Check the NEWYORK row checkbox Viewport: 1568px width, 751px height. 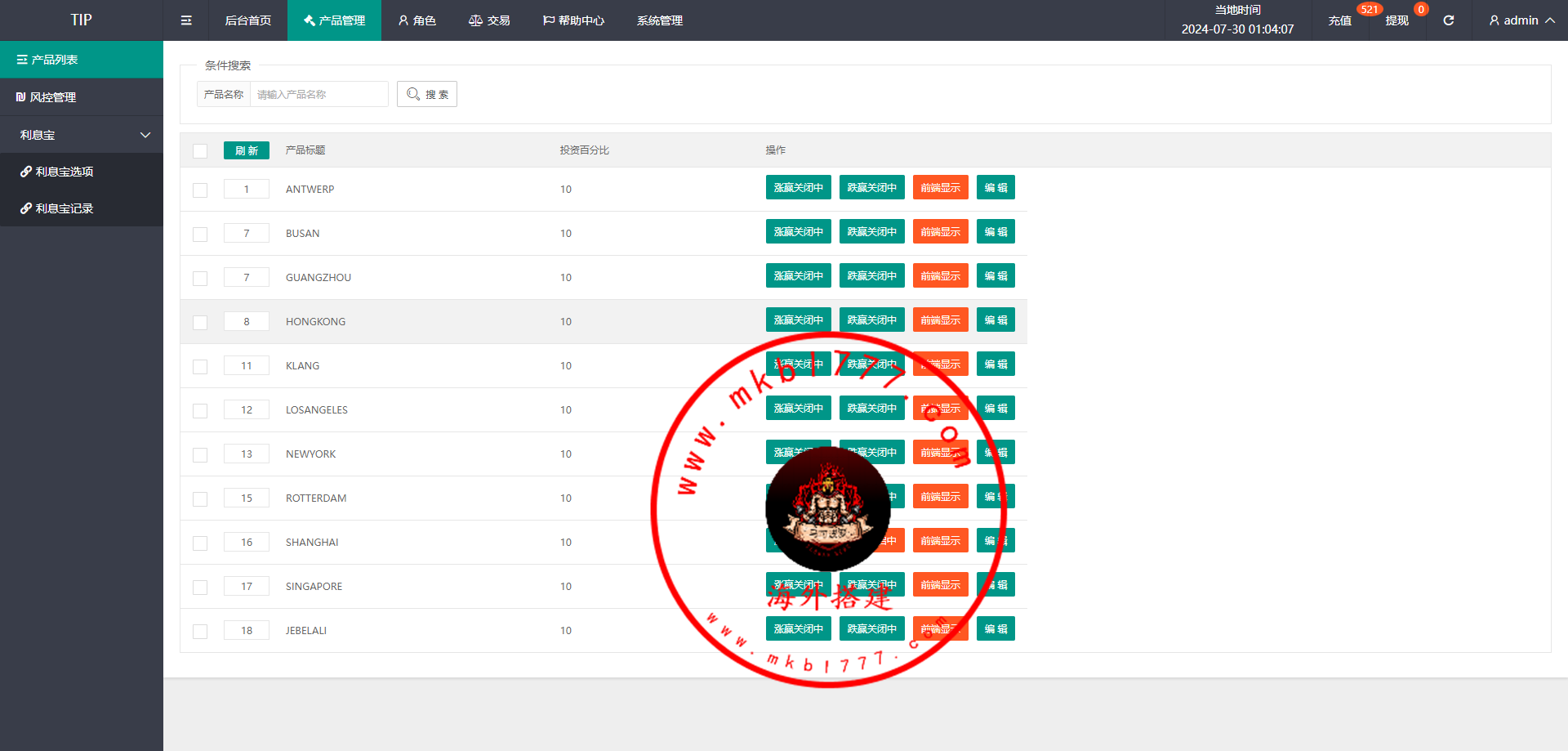[200, 455]
